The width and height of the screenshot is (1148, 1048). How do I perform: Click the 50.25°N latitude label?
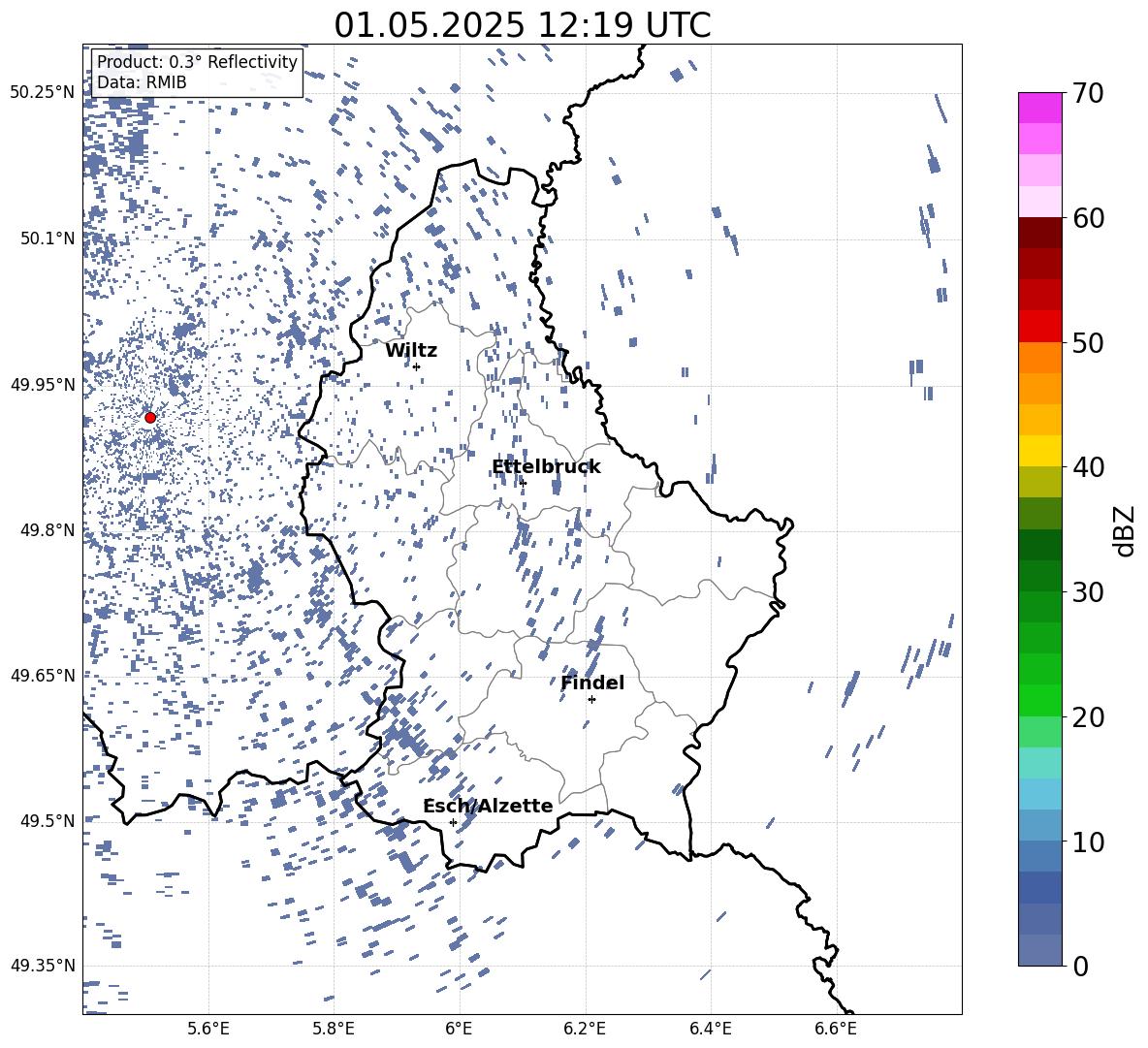(x=43, y=93)
